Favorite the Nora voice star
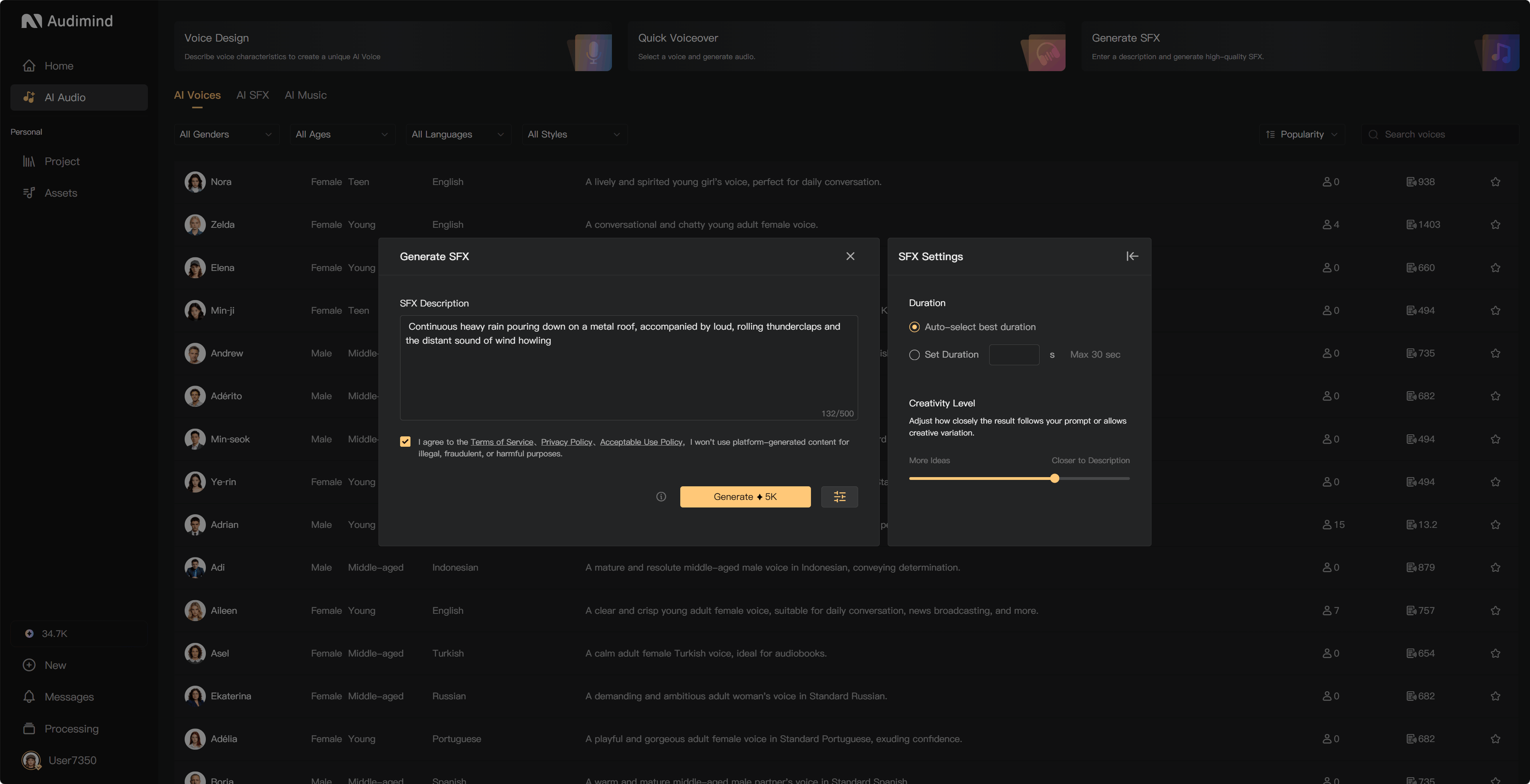1530x784 pixels. coord(1496,182)
